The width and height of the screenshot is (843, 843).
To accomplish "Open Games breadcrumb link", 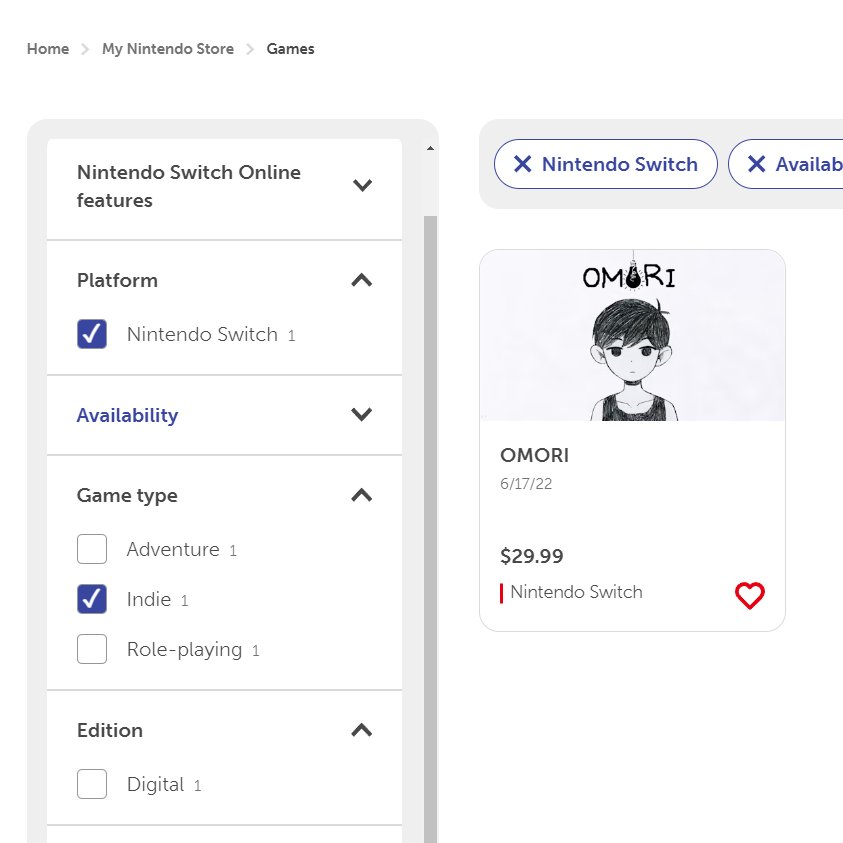I will (290, 49).
